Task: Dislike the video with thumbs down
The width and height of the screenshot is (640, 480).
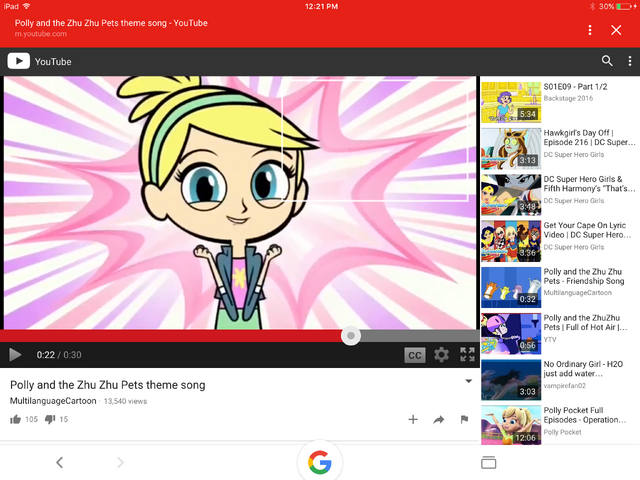Action: coord(50,419)
